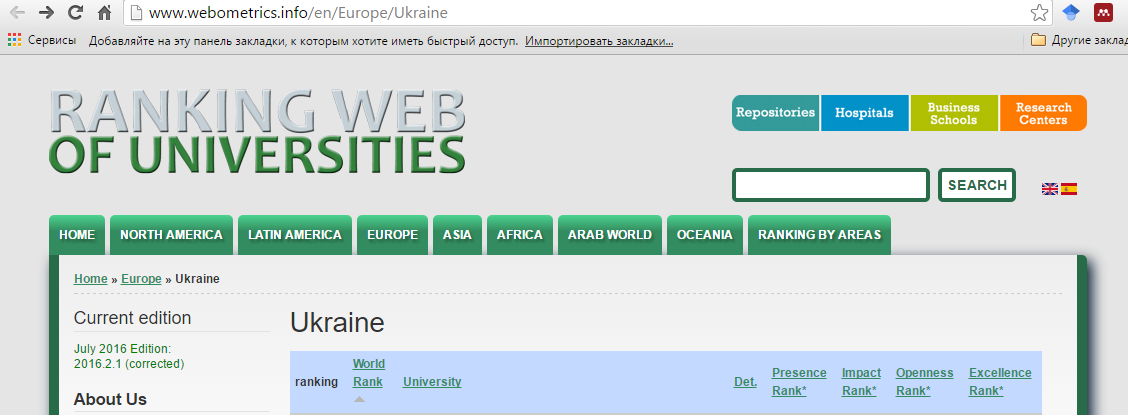The image size is (1128, 420).
Task: Go to browser home page icon
Action: (104, 13)
